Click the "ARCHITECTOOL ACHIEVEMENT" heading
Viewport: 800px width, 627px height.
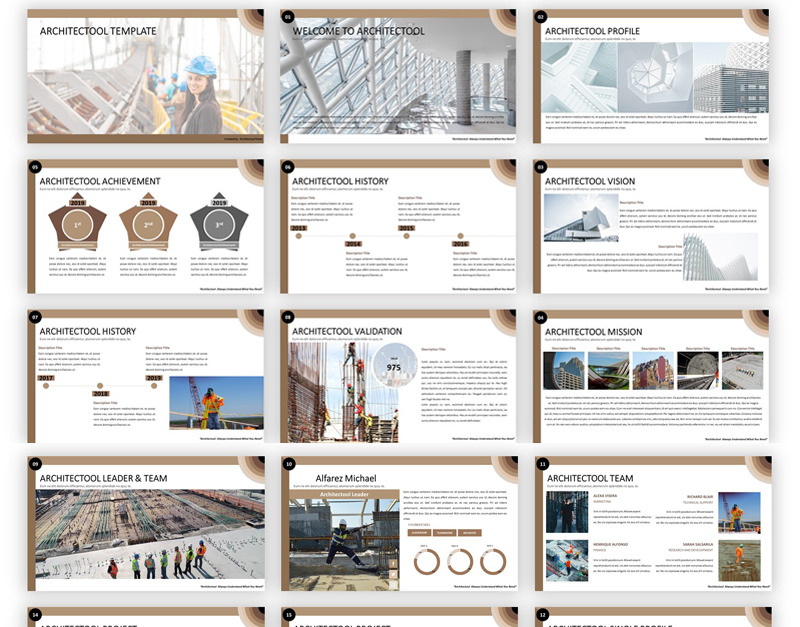point(100,181)
